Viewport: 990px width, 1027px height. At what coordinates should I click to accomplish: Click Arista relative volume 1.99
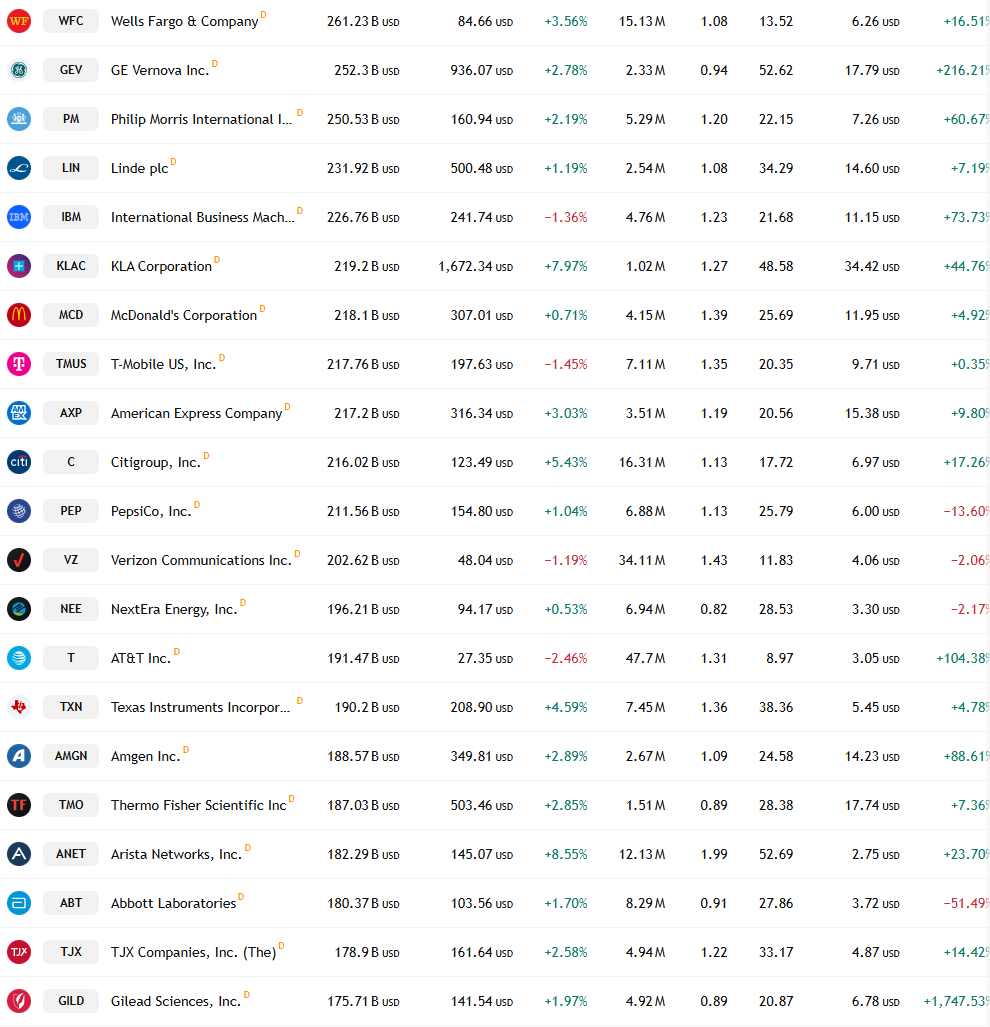(714, 854)
